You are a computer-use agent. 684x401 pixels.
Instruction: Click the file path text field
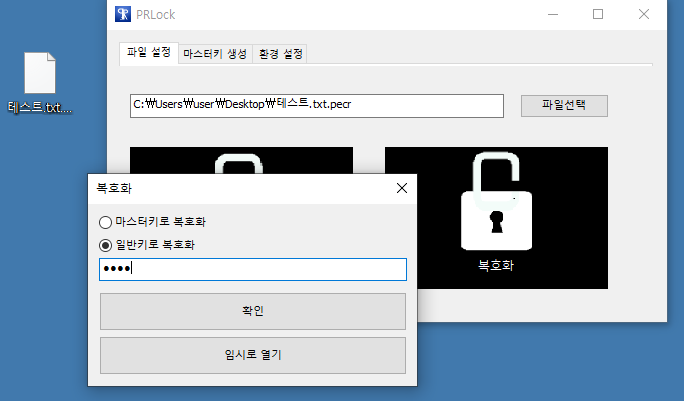[x=317, y=106]
